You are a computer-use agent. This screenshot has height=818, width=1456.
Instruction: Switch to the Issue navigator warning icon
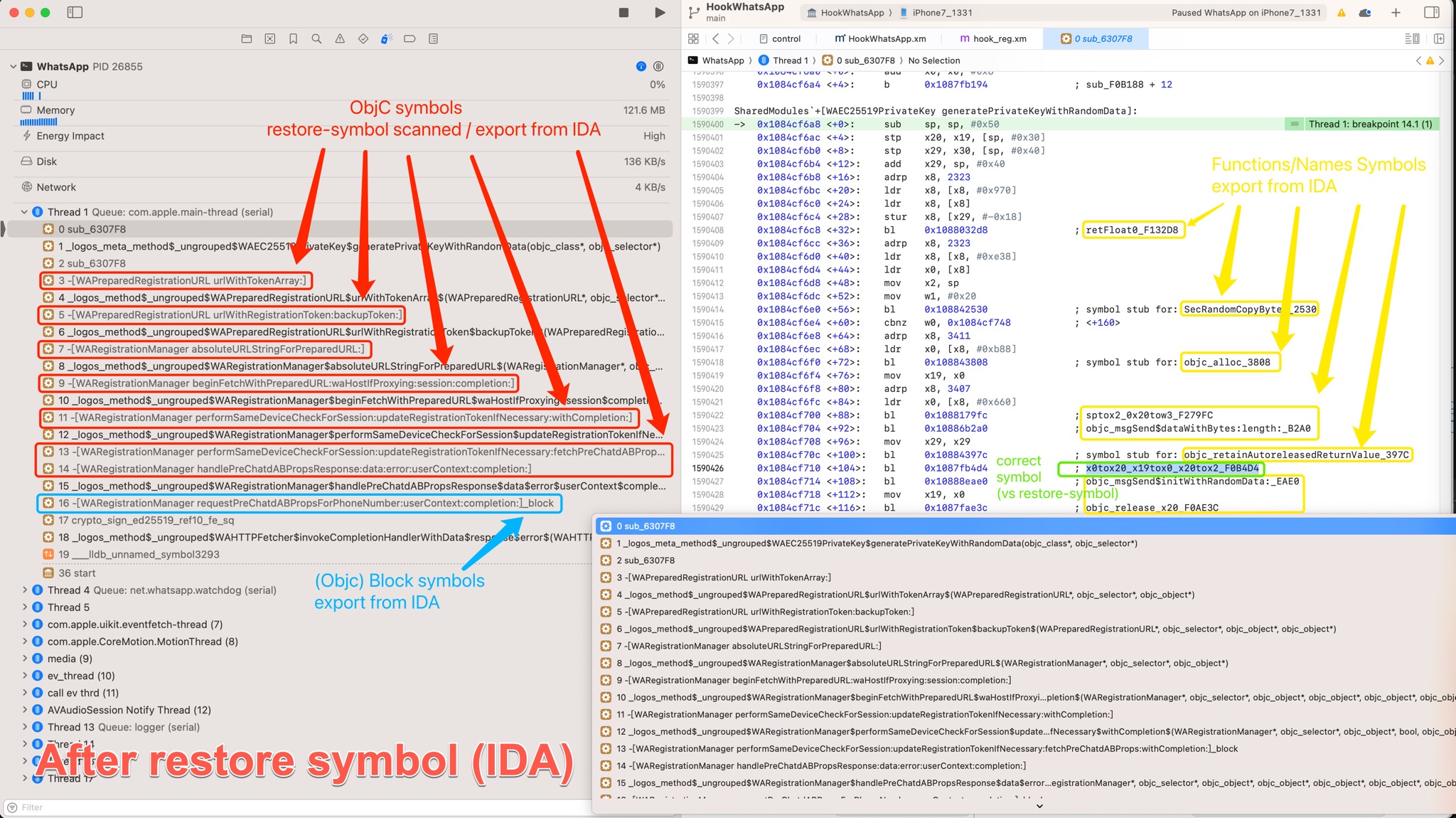pos(340,39)
